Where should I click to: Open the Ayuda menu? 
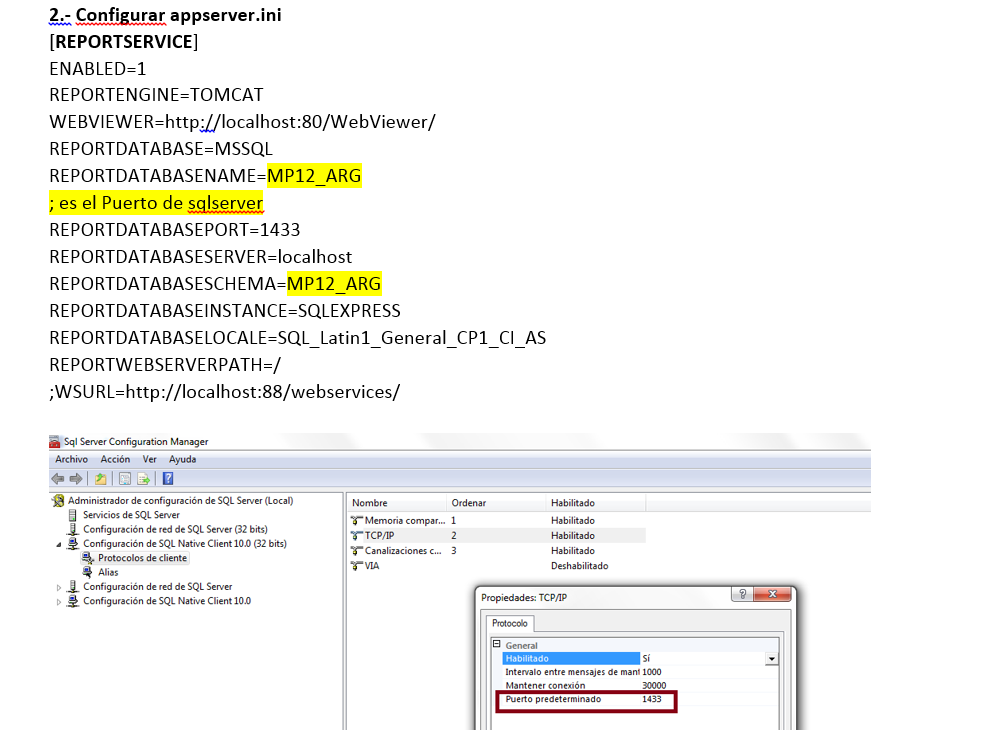point(183,459)
